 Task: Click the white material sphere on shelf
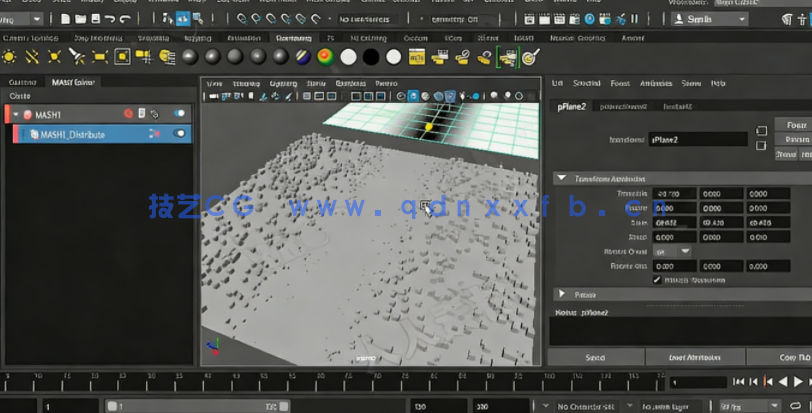tap(348, 57)
